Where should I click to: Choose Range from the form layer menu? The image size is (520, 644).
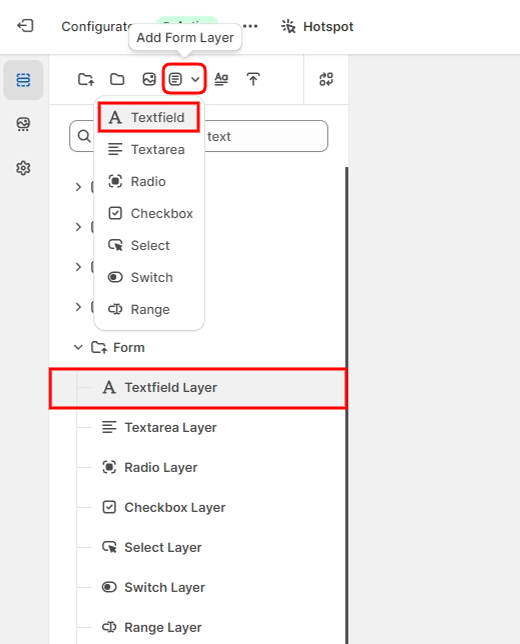149,310
